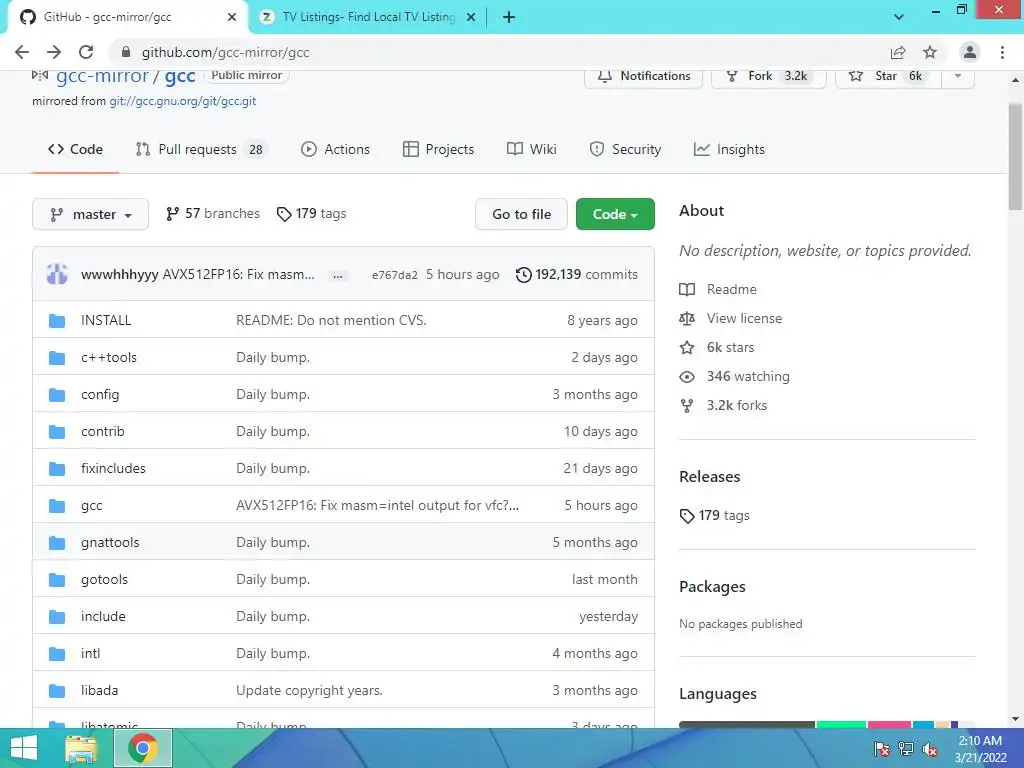
Task: Open the c++tools folder
Action: 108,357
